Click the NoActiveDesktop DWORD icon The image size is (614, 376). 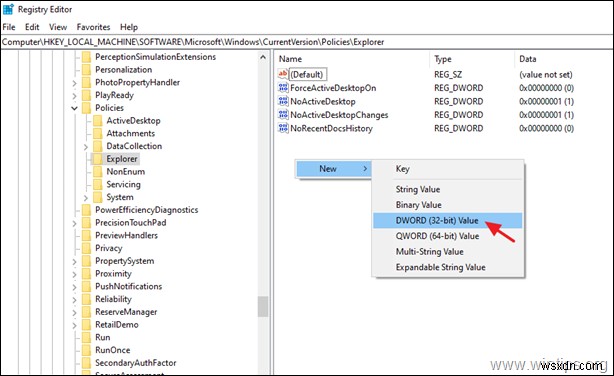[283, 101]
